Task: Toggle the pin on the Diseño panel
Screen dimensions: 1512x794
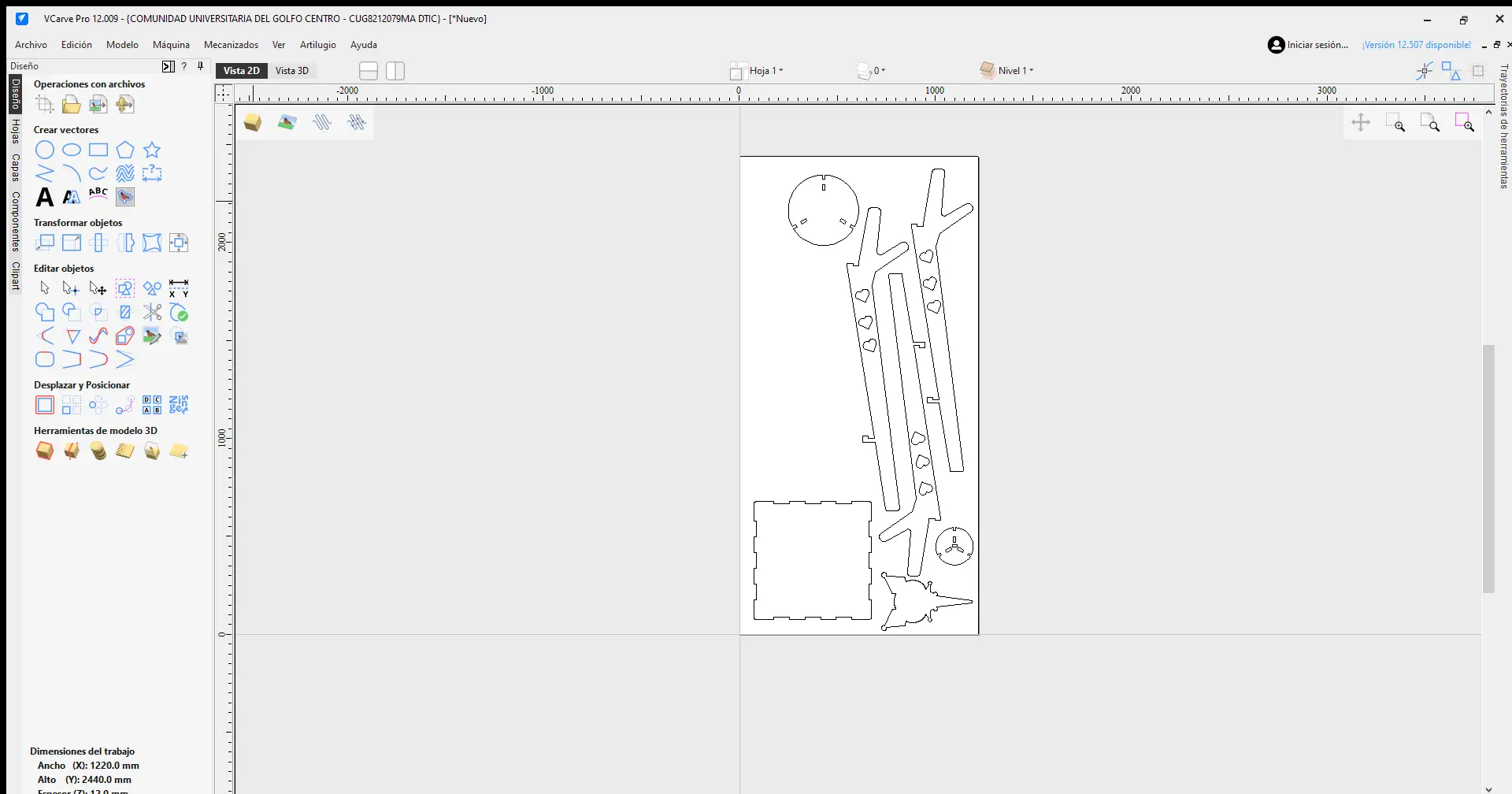Action: tap(201, 66)
